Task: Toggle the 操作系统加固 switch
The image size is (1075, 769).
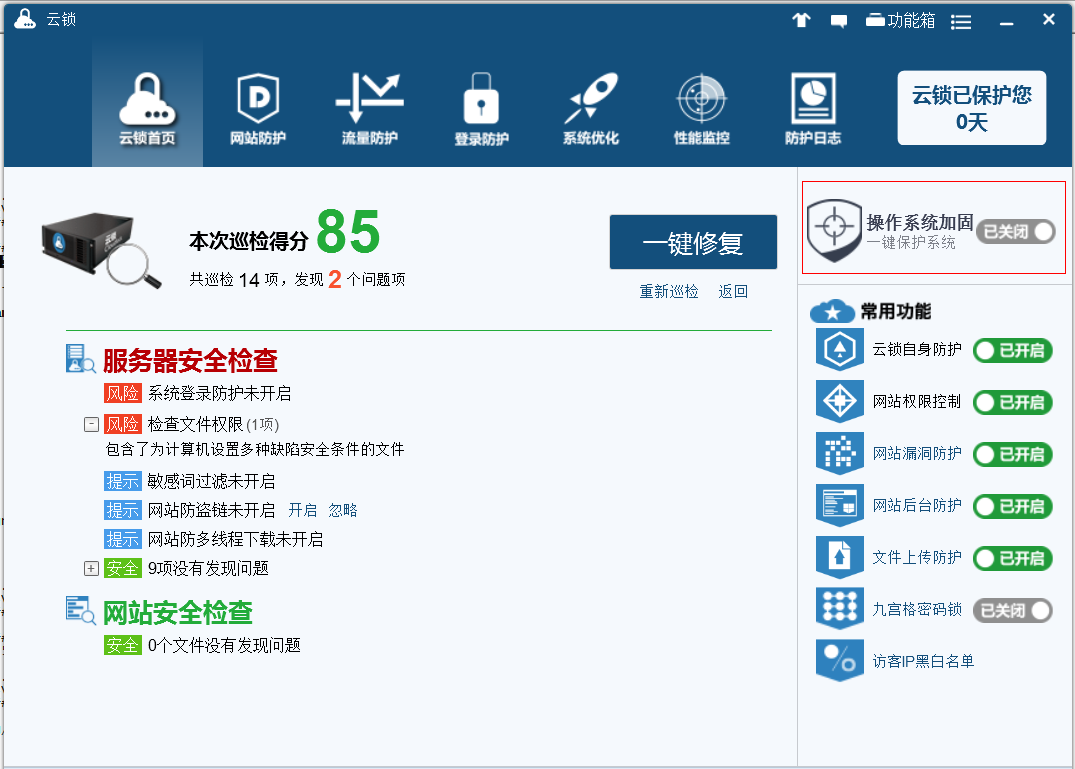Action: 1015,232
